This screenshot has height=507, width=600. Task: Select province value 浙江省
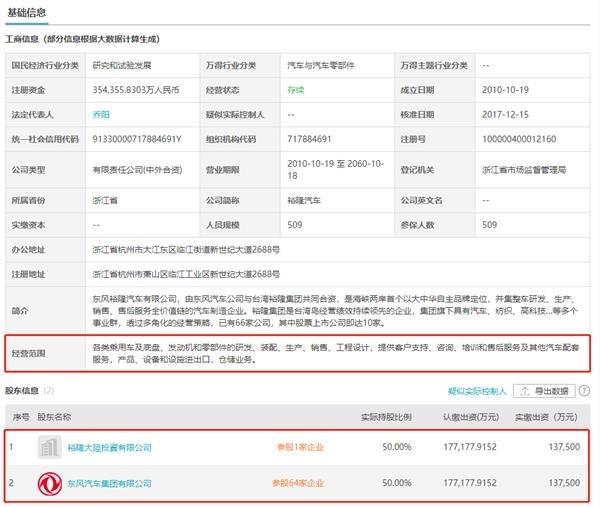coord(105,200)
